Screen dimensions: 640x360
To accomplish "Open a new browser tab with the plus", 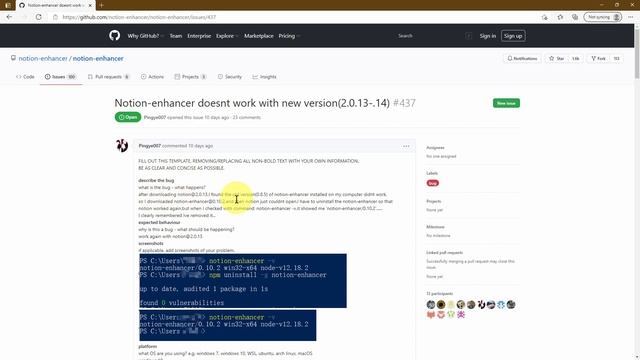I will pyautogui.click(x=102, y=5).
